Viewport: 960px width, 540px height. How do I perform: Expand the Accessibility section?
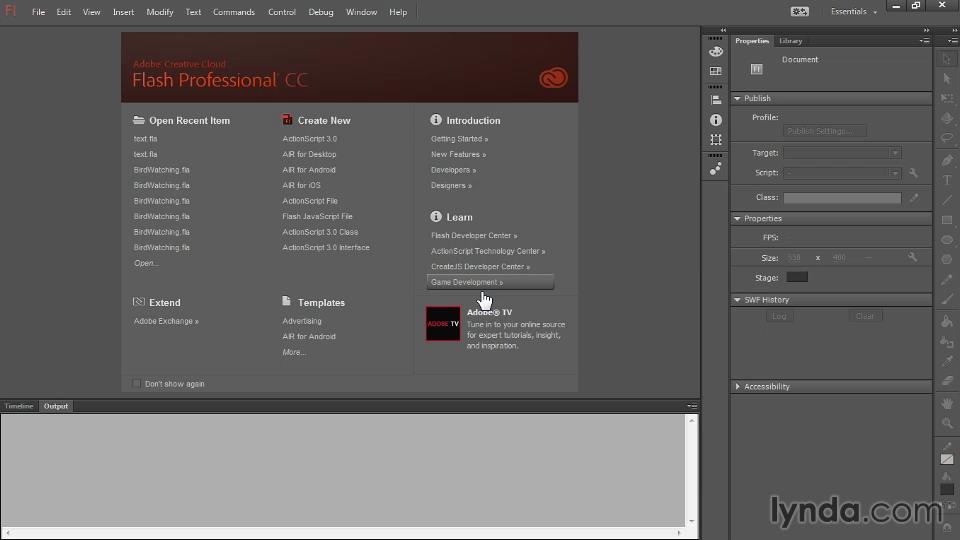click(737, 387)
